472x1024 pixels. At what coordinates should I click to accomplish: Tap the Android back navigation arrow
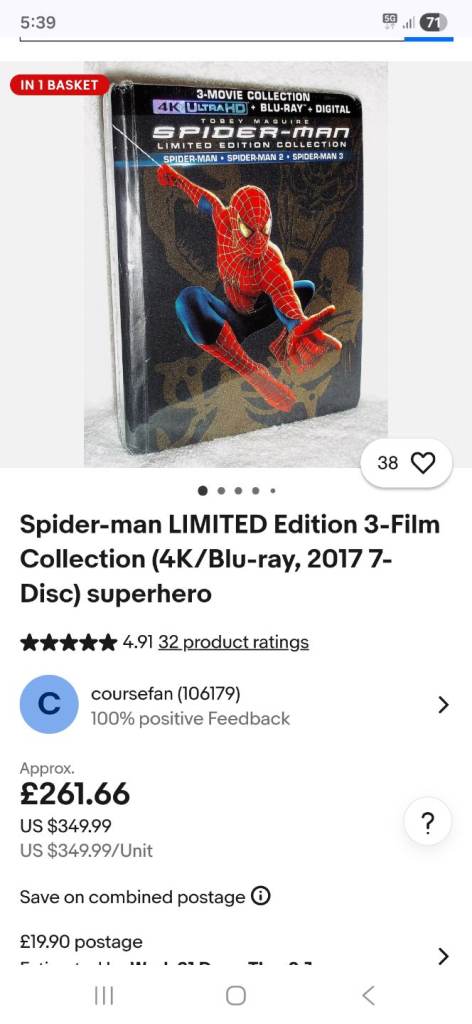368,995
